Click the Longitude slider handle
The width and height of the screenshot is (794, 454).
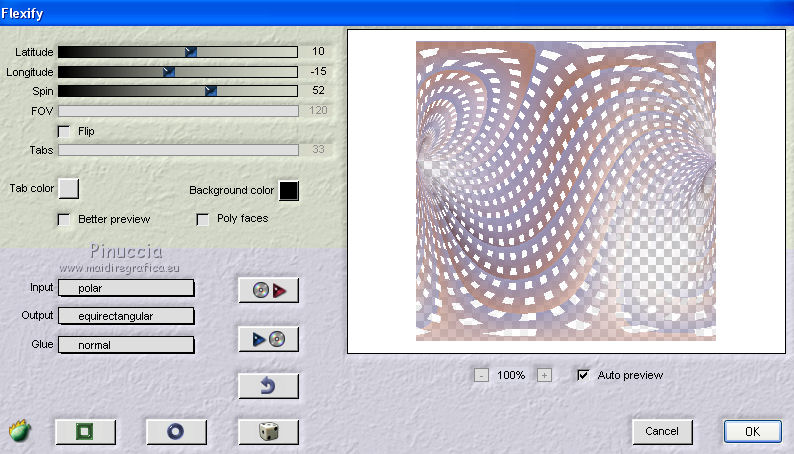tap(169, 72)
